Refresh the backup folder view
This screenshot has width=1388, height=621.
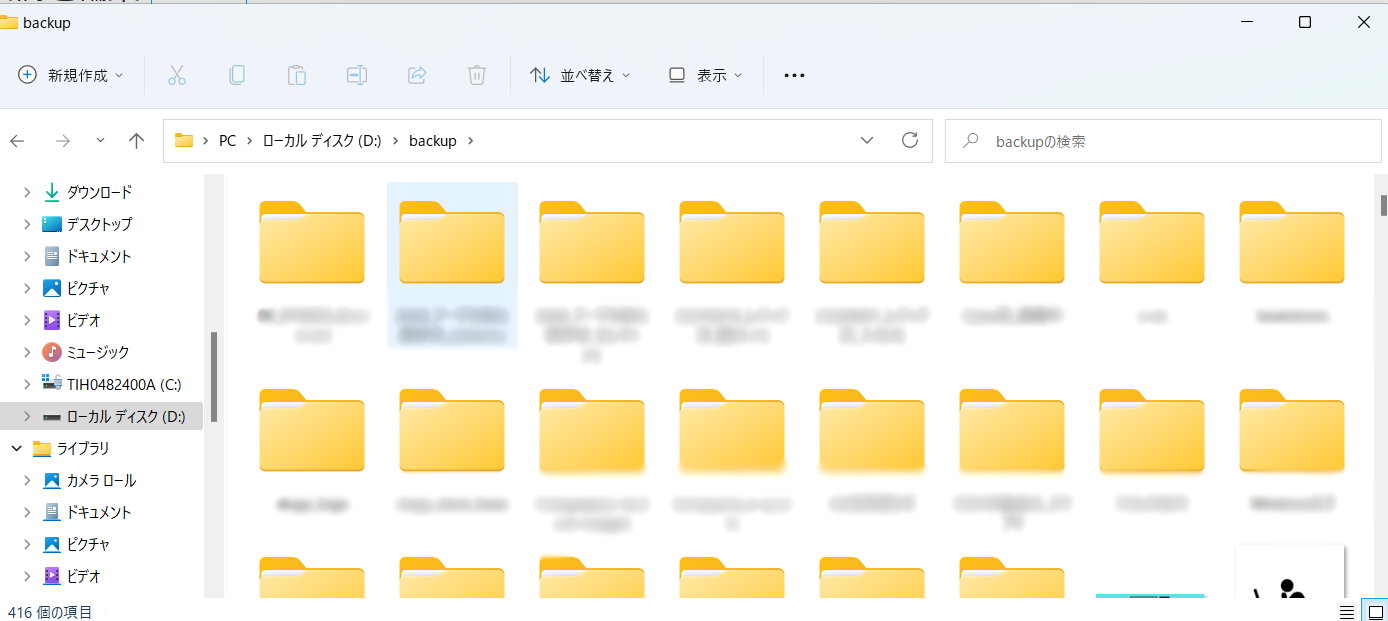[x=909, y=141]
